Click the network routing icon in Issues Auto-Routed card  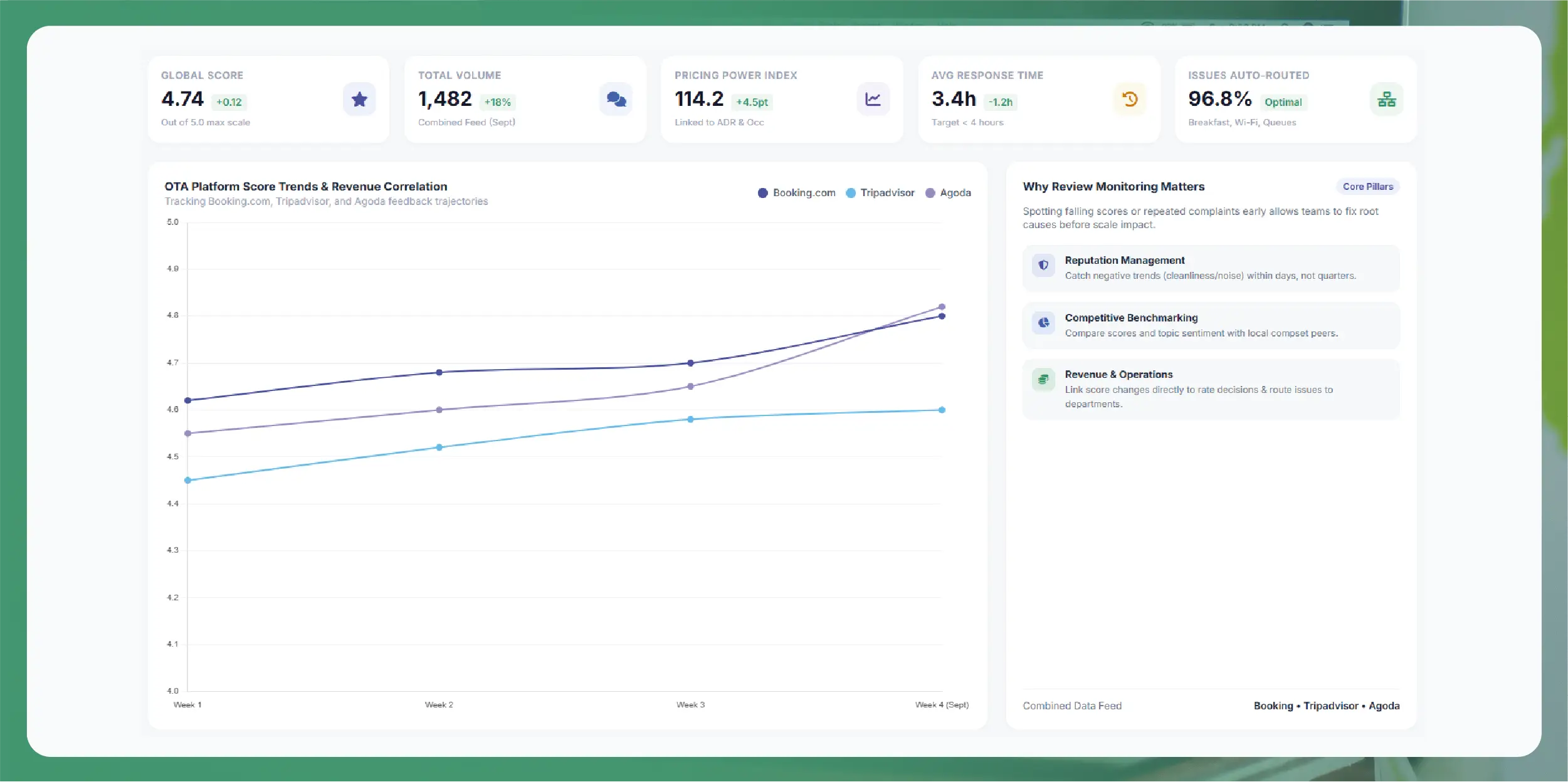pos(1386,99)
